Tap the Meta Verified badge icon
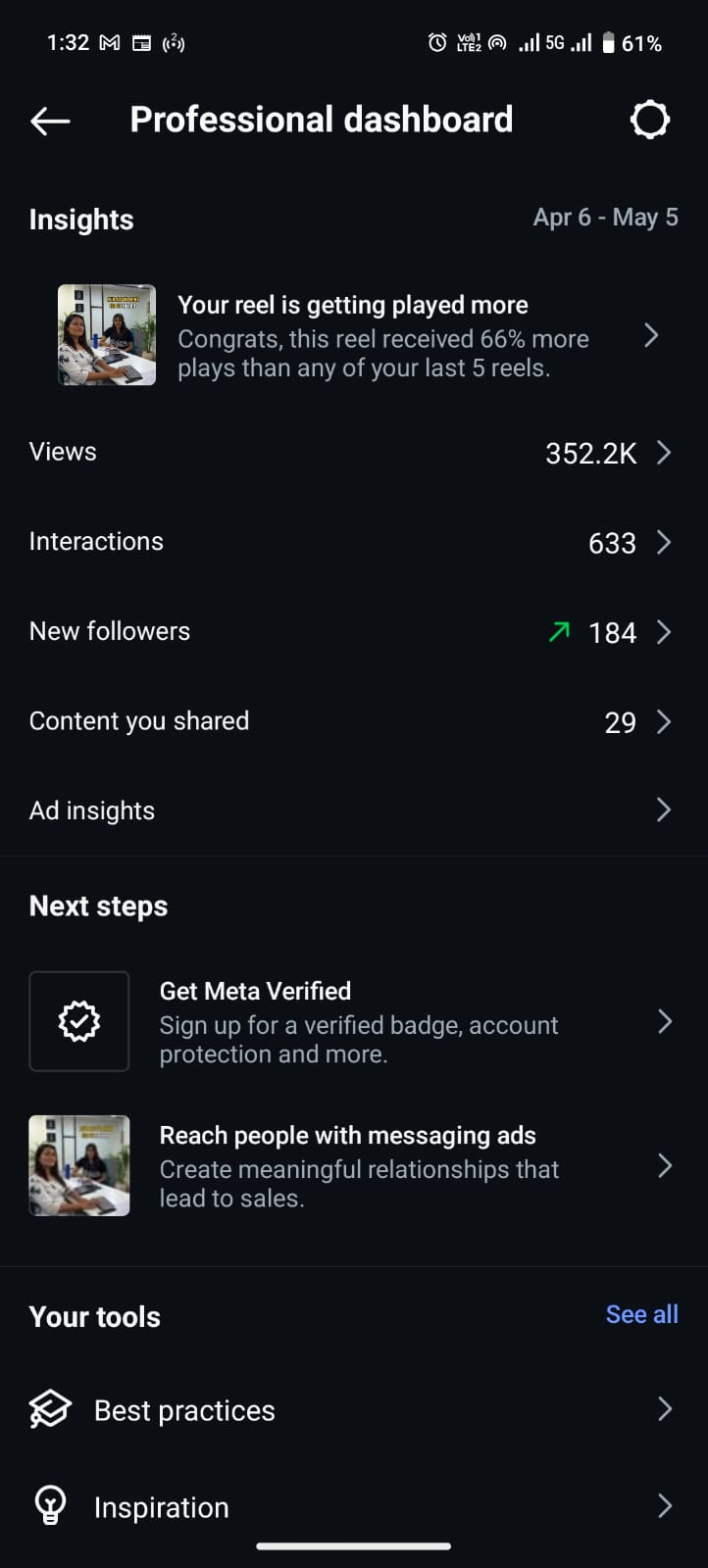Screen dimensions: 708x1568 pyautogui.click(x=79, y=1021)
